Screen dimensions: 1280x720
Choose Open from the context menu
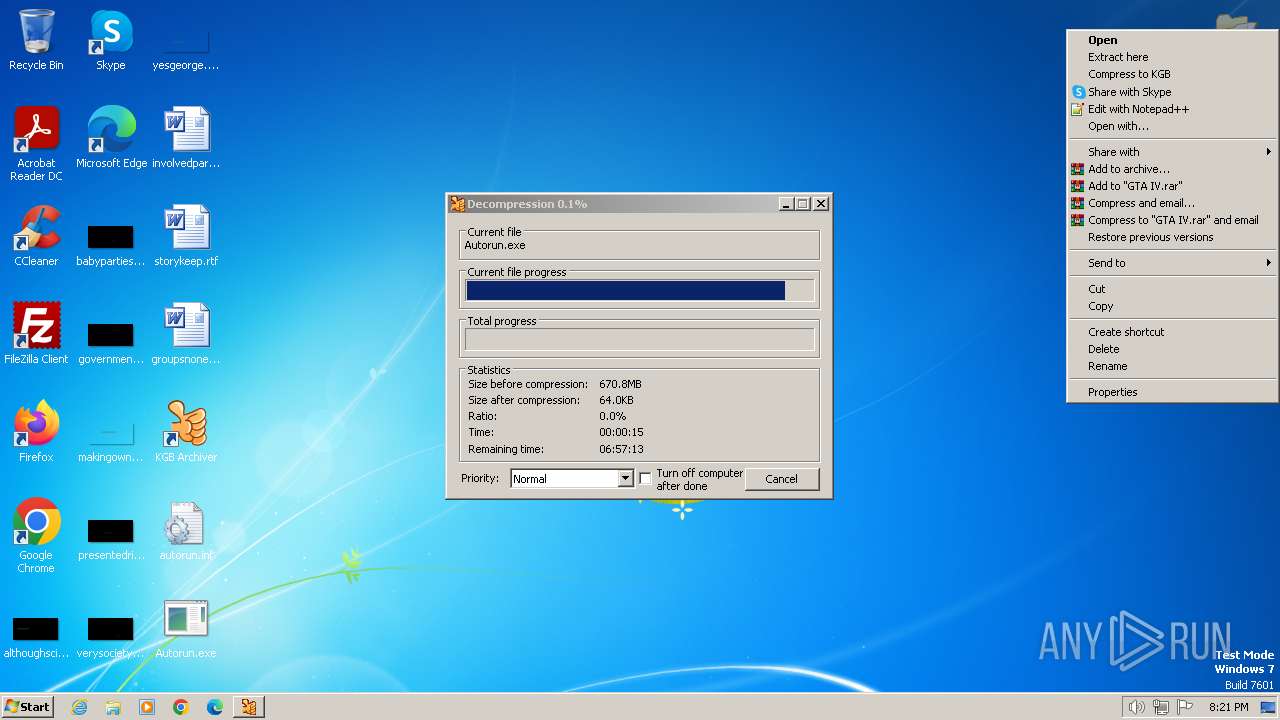pos(1172,40)
